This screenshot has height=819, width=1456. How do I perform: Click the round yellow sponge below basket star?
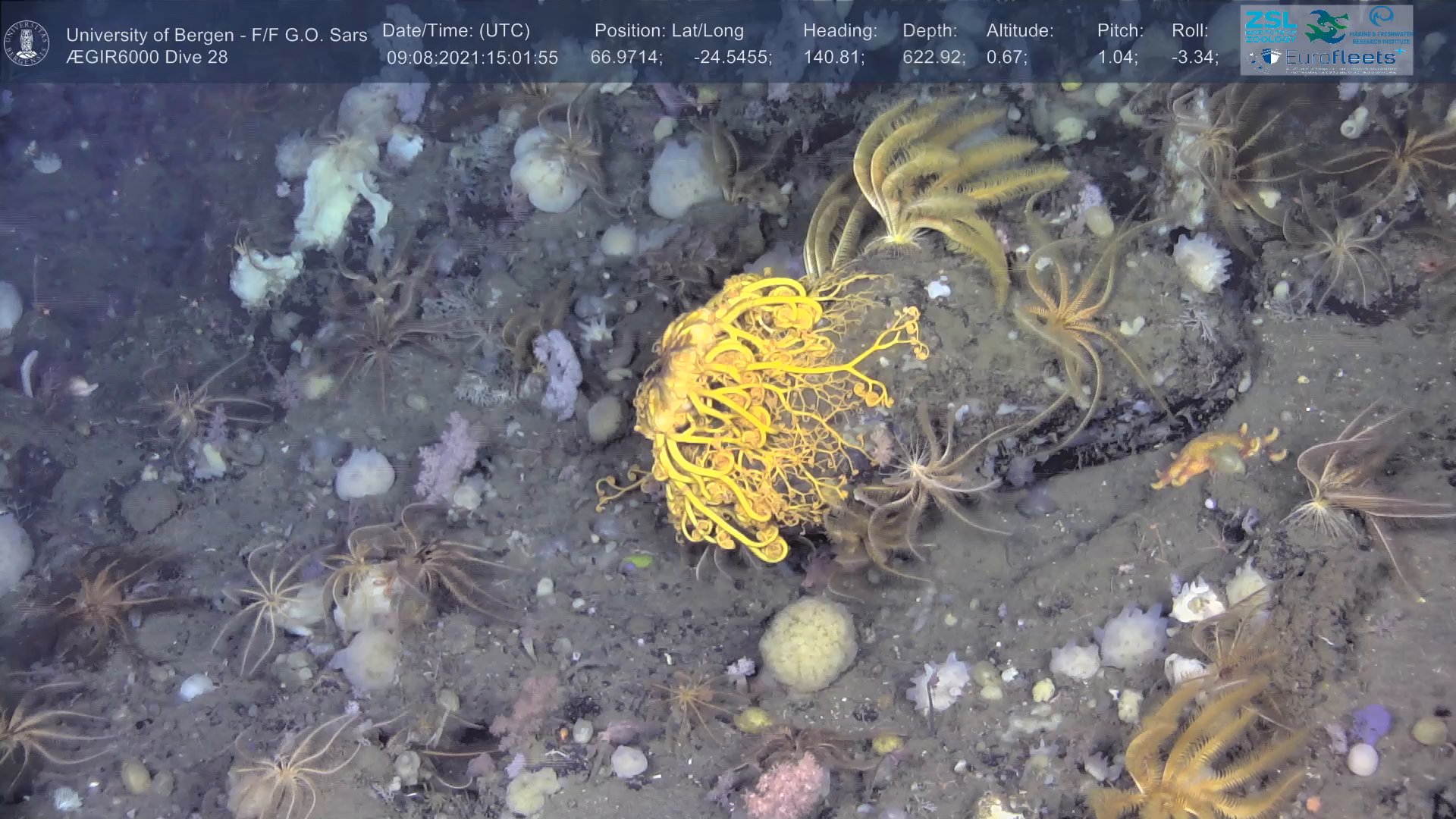click(x=808, y=643)
